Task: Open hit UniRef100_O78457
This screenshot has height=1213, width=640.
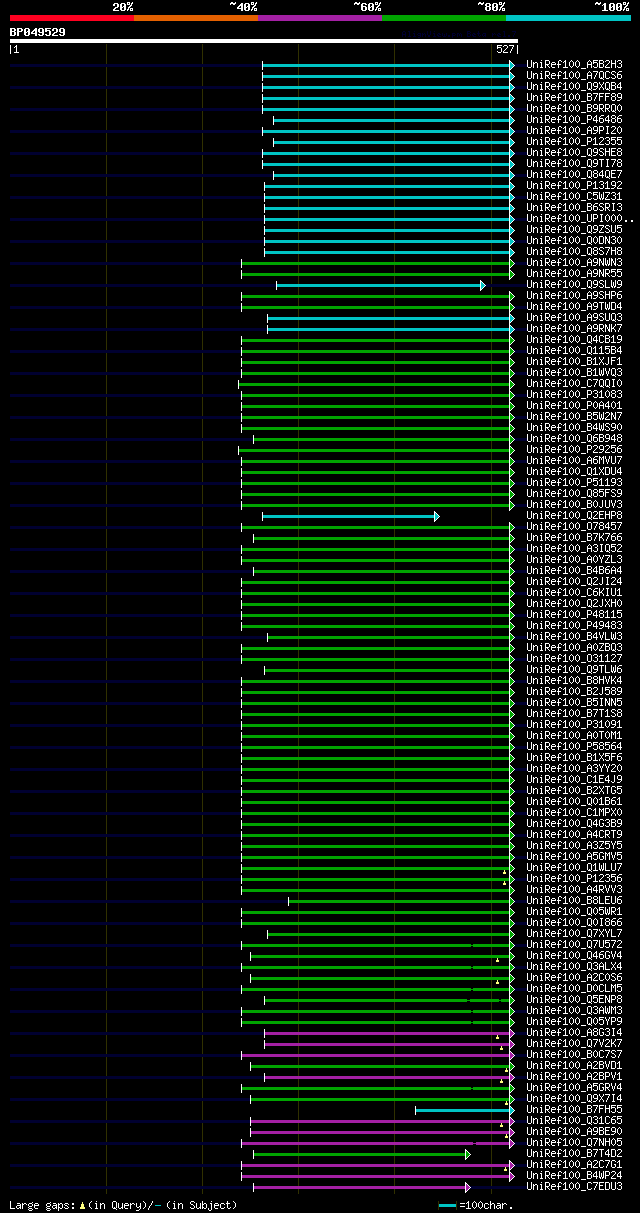Action: click(x=574, y=526)
